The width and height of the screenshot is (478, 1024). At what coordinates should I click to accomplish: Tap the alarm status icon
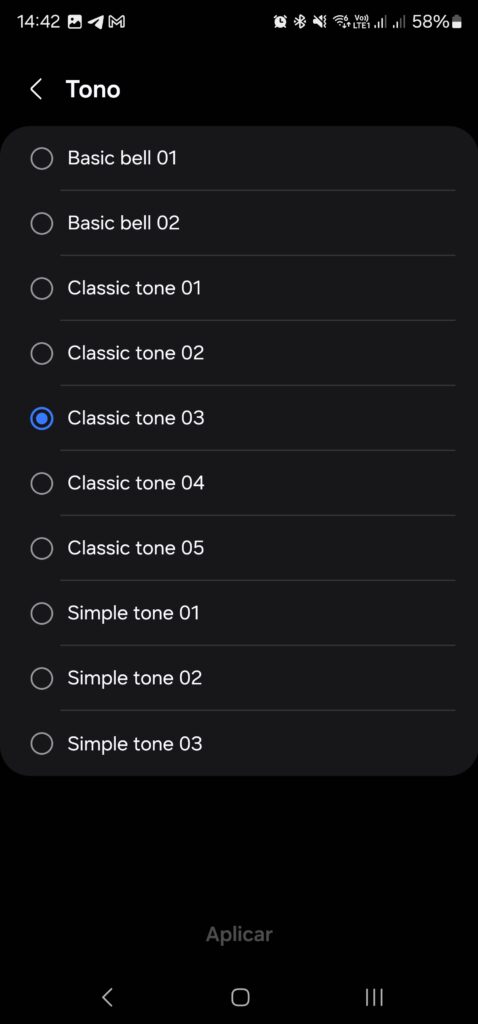[x=280, y=22]
